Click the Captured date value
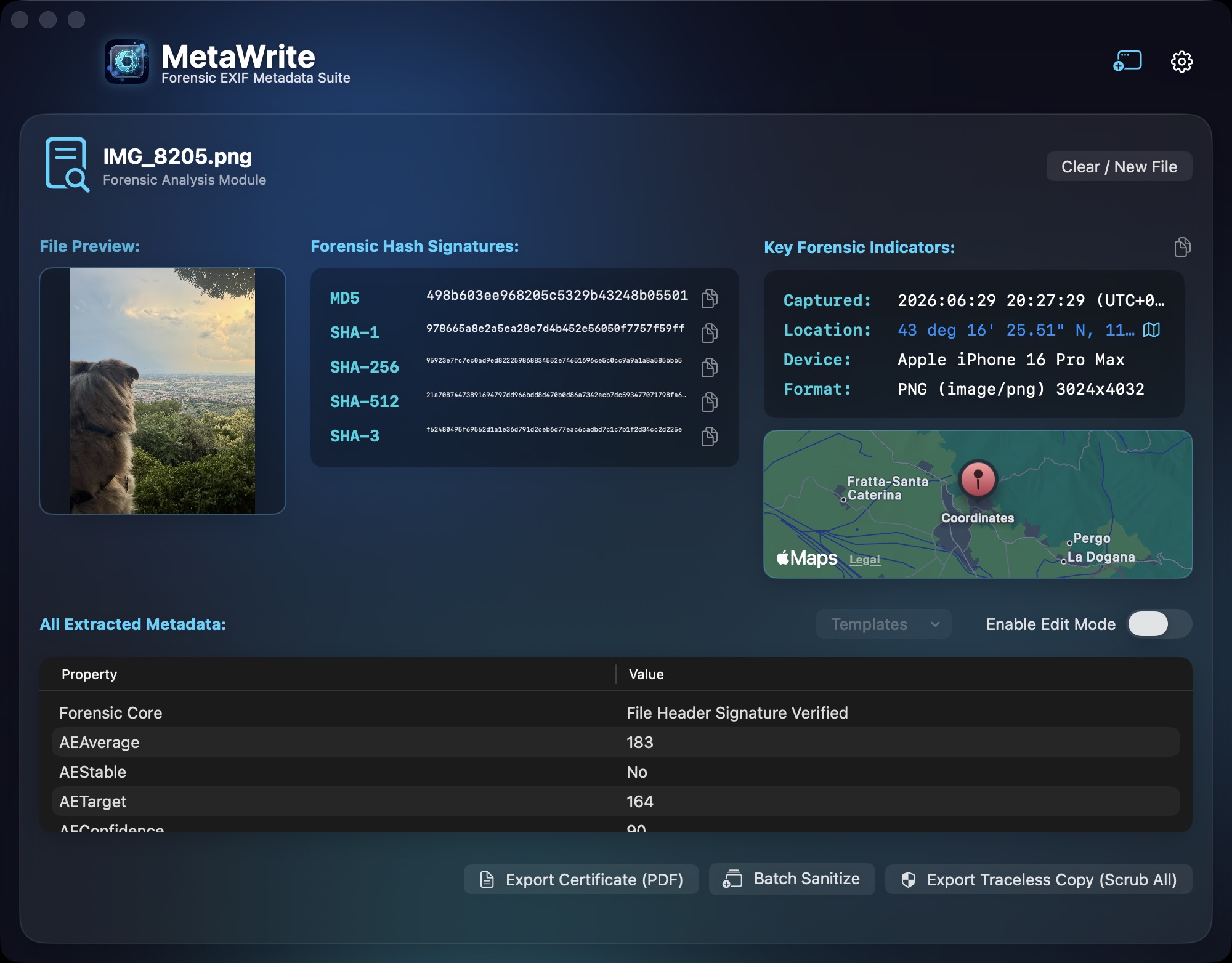The height and width of the screenshot is (963, 1232). click(x=1031, y=300)
